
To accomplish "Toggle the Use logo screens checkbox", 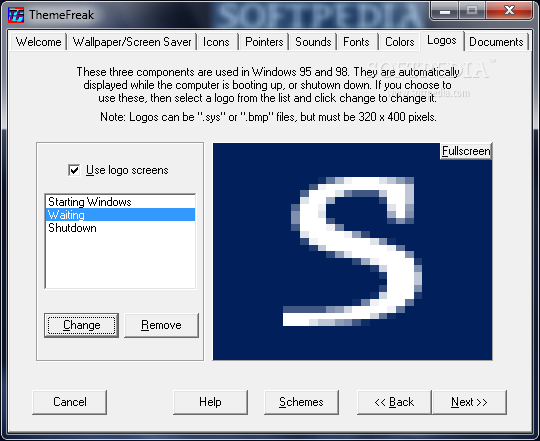I will point(74,170).
